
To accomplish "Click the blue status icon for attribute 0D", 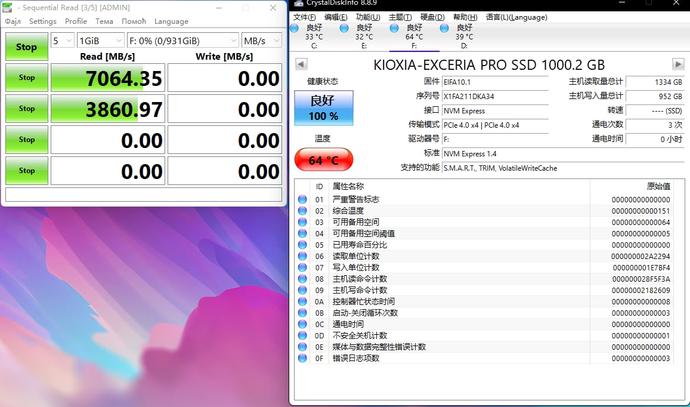I will 302,335.
